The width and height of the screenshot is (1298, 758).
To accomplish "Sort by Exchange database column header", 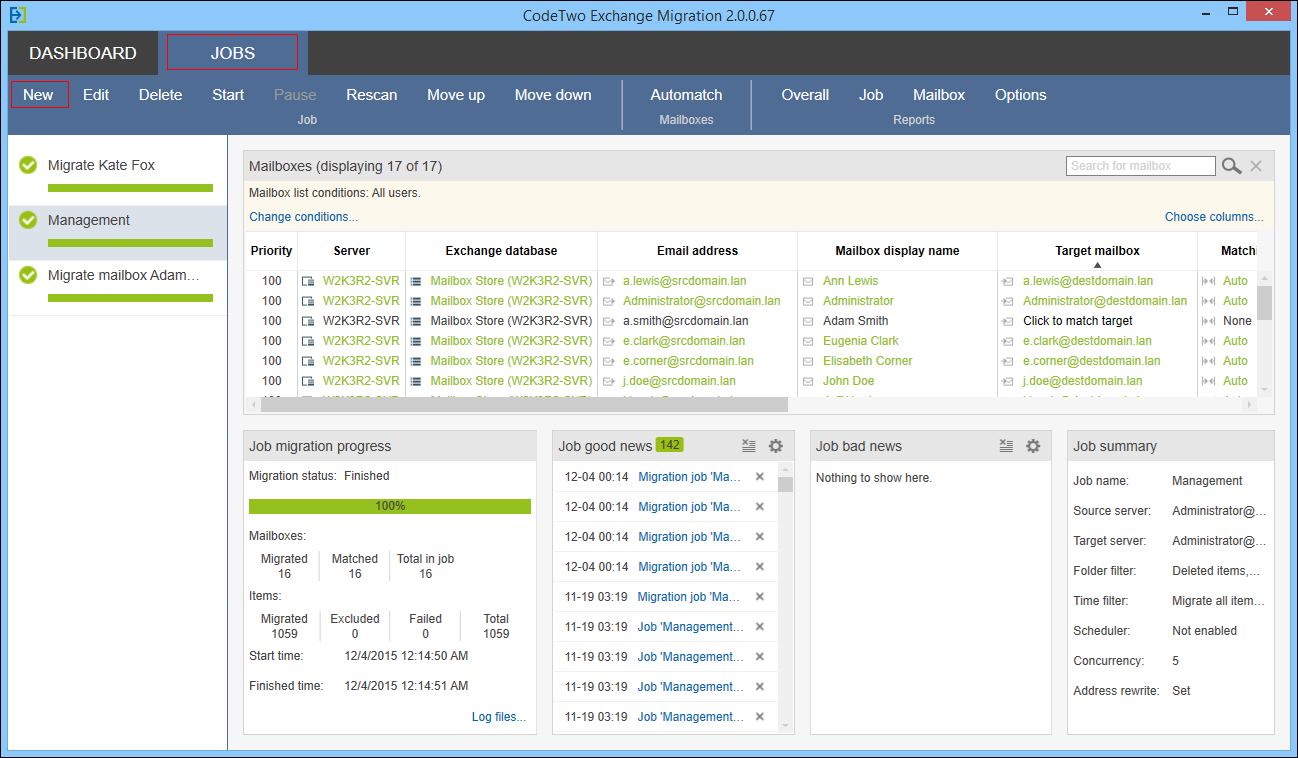I will coord(501,251).
